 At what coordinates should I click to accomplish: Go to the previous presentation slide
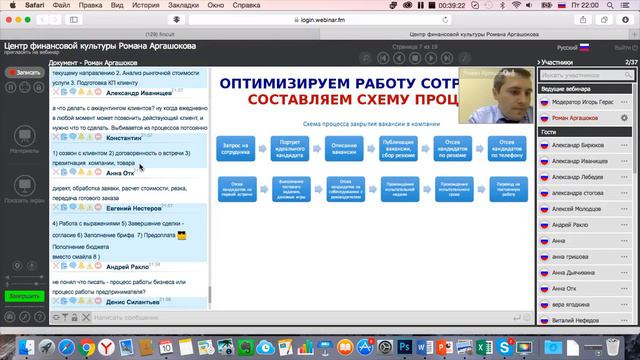(x=399, y=58)
